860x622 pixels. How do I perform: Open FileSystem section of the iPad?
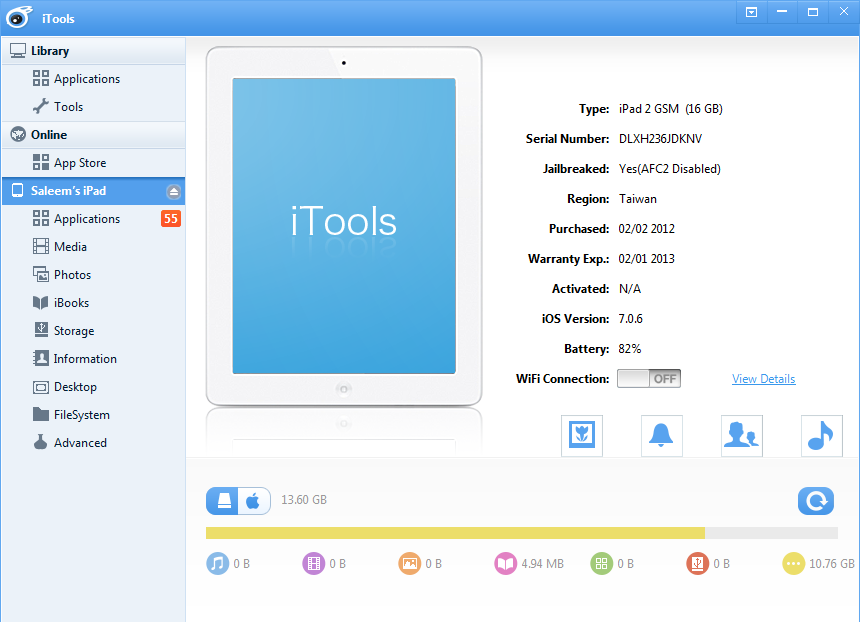93,415
